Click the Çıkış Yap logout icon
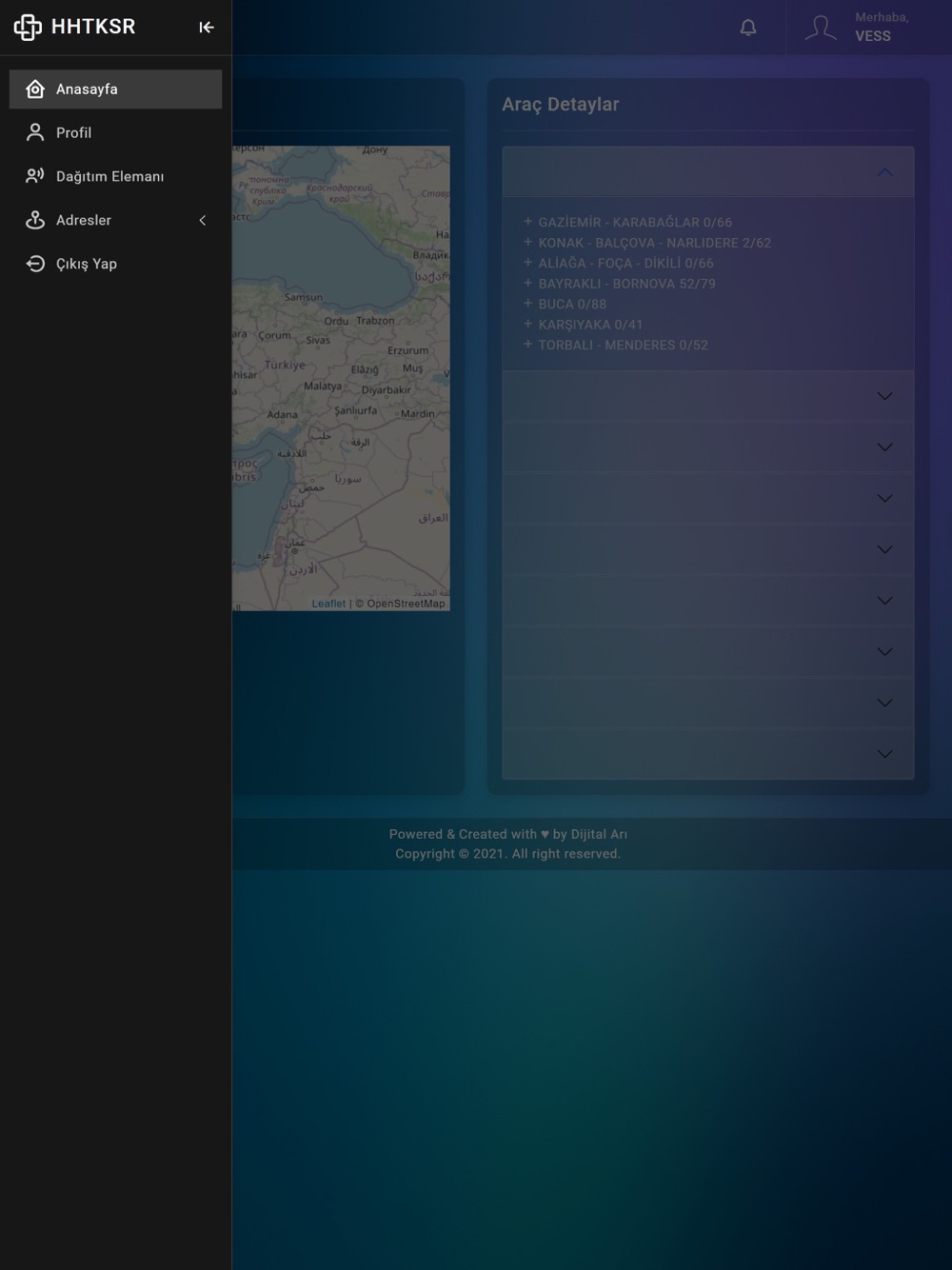The width and height of the screenshot is (952, 1270). tap(35, 264)
